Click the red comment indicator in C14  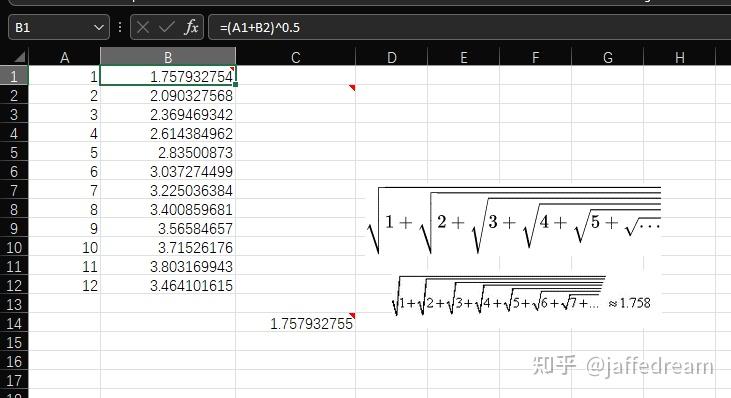click(x=352, y=316)
